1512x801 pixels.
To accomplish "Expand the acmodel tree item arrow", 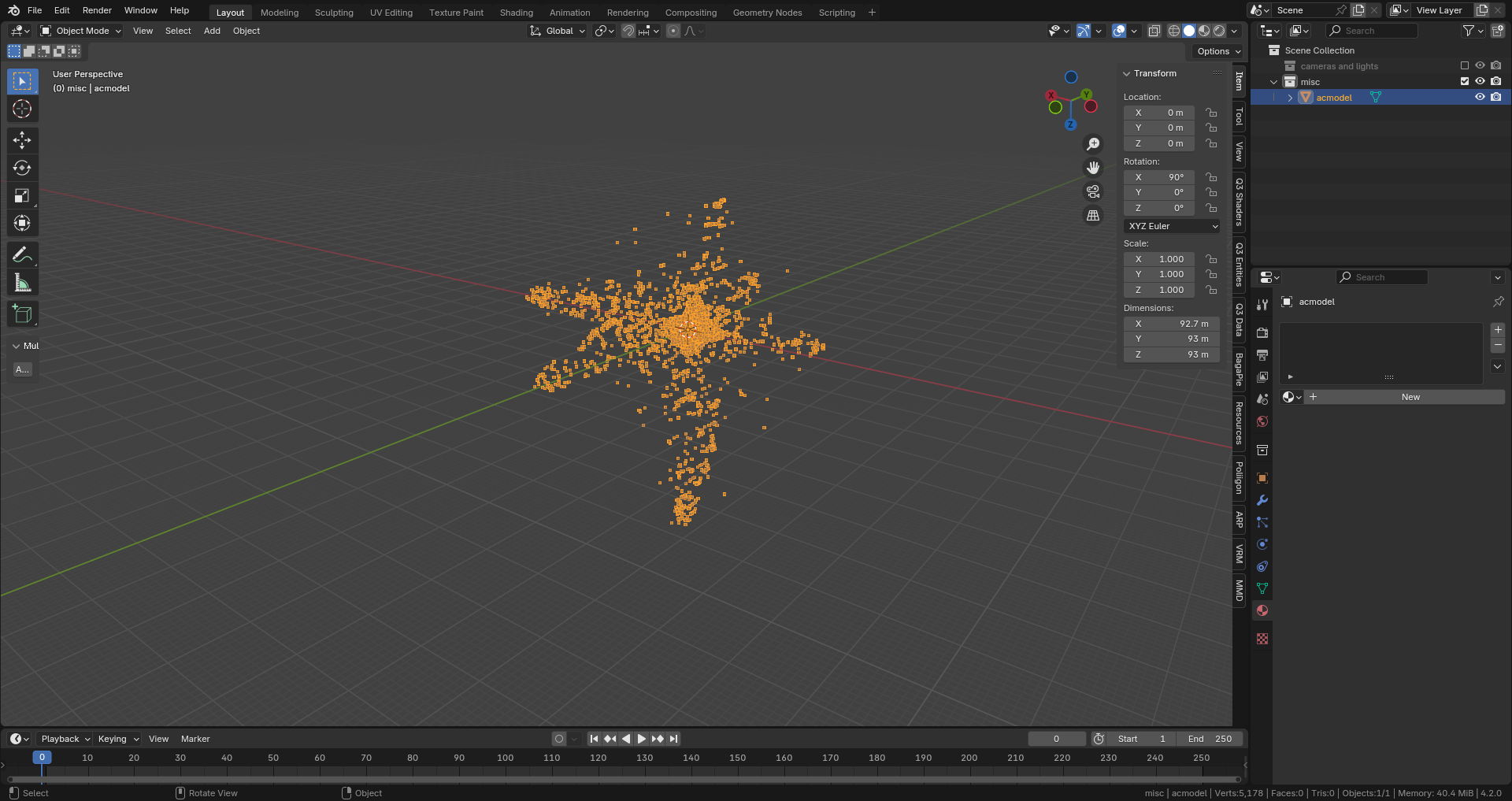I will pos(1290,98).
